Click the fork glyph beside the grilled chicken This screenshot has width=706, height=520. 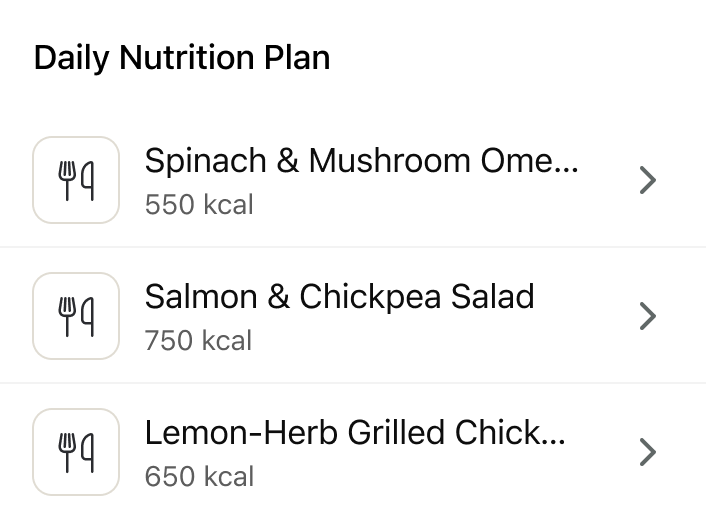click(68, 452)
